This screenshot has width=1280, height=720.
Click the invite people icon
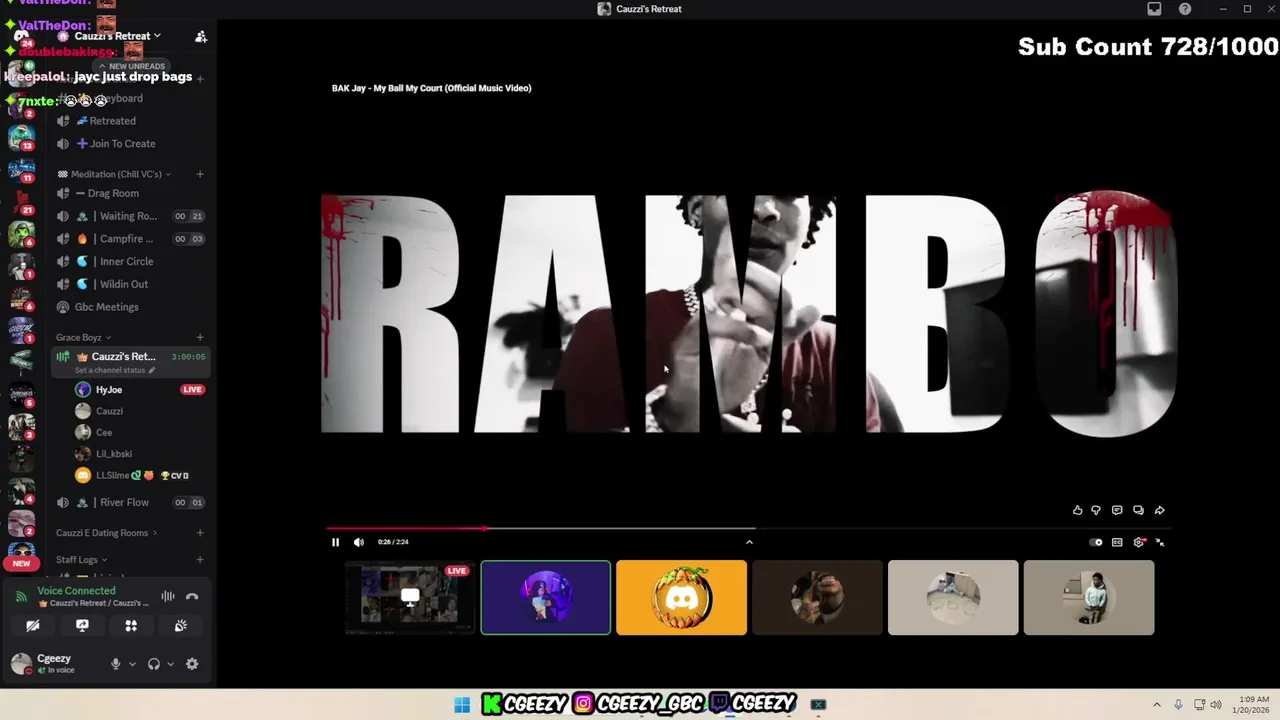click(x=201, y=36)
